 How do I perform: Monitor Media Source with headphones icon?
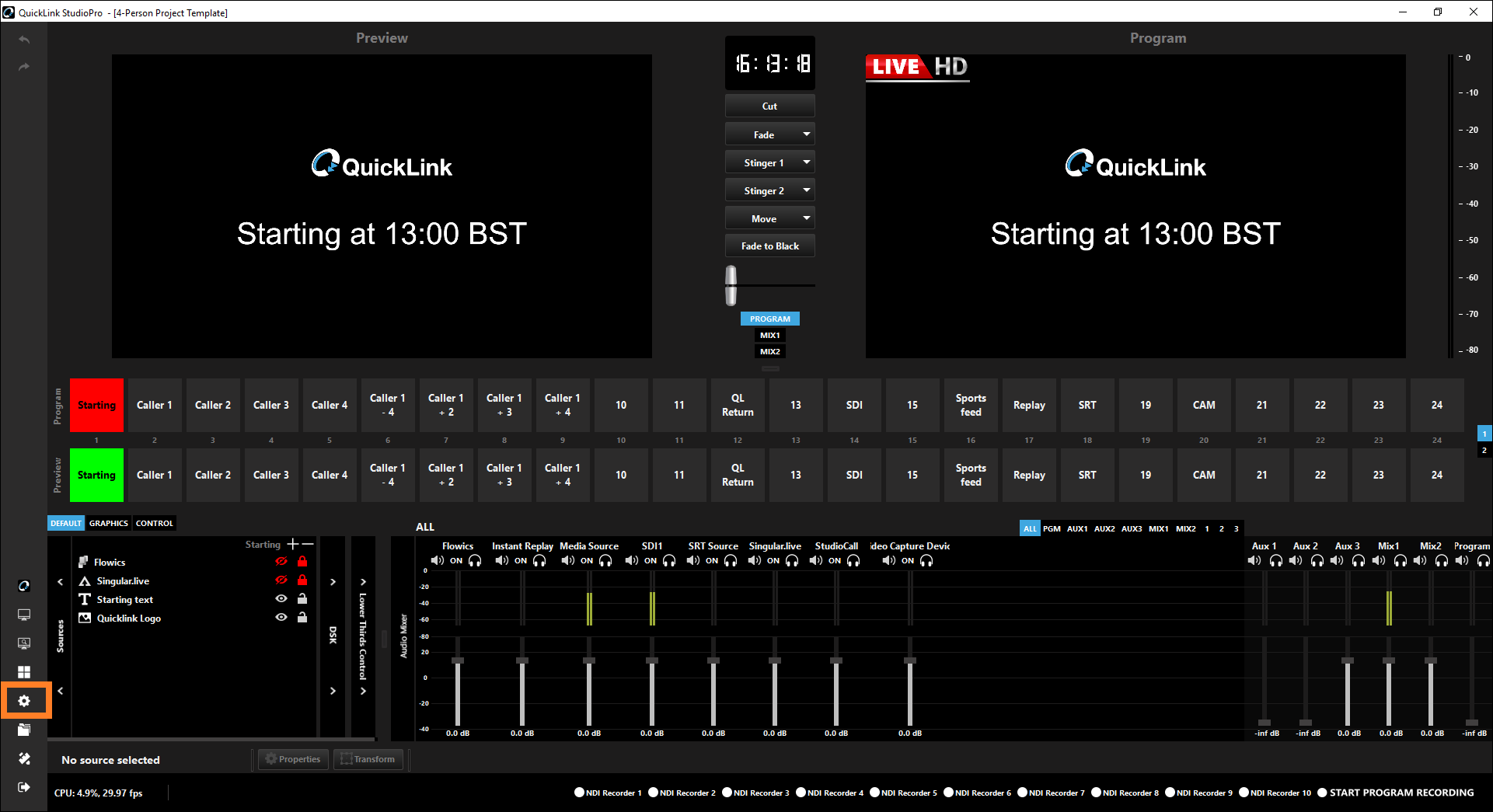tap(605, 560)
